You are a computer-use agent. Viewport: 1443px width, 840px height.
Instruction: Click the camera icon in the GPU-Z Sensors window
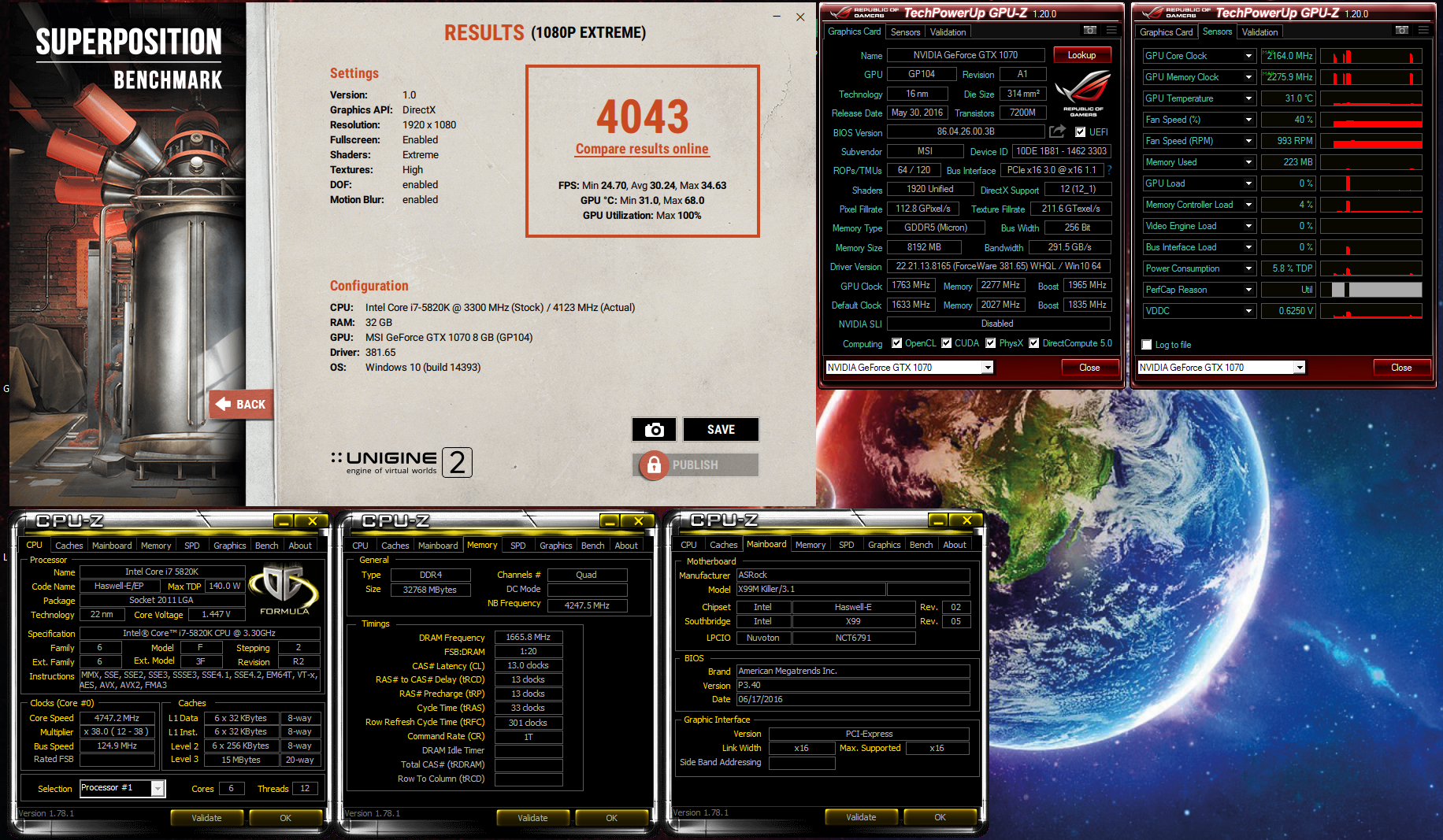click(1402, 30)
